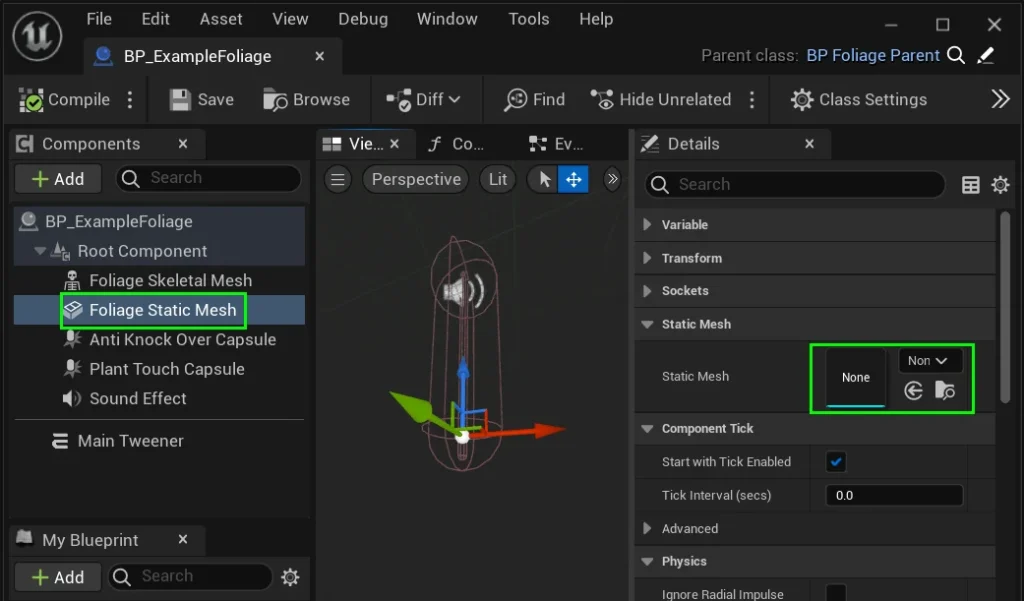Click the Find search tool icon
The height and width of the screenshot is (601, 1024).
click(x=516, y=100)
